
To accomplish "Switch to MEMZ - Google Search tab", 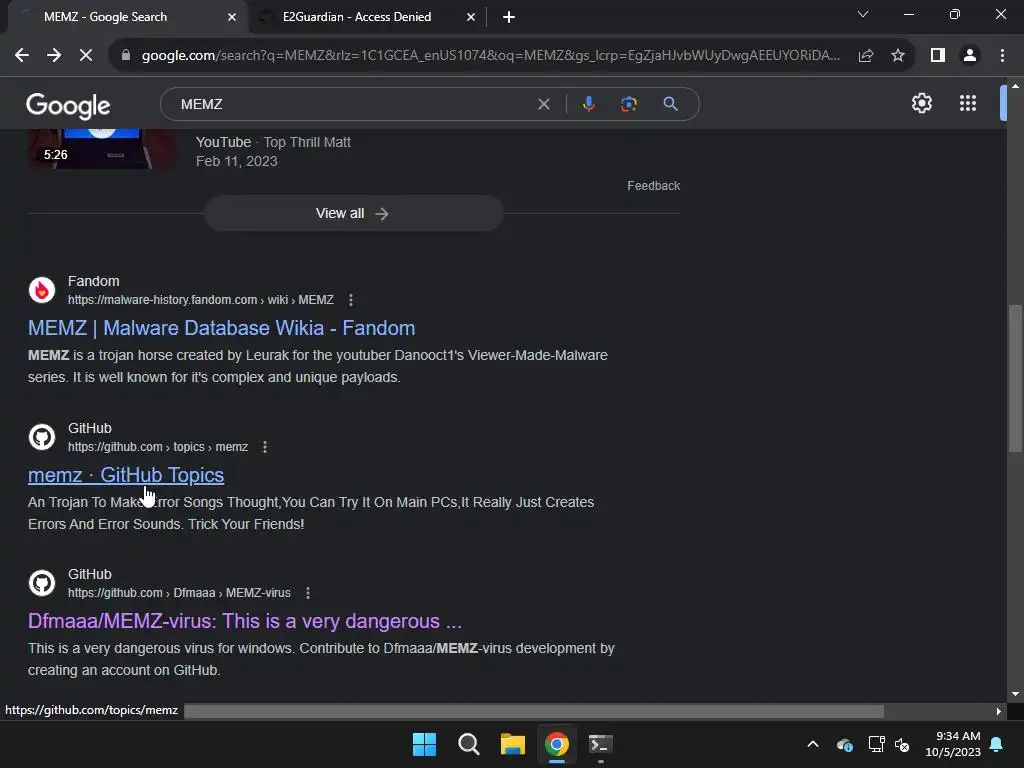I will 105,17.
